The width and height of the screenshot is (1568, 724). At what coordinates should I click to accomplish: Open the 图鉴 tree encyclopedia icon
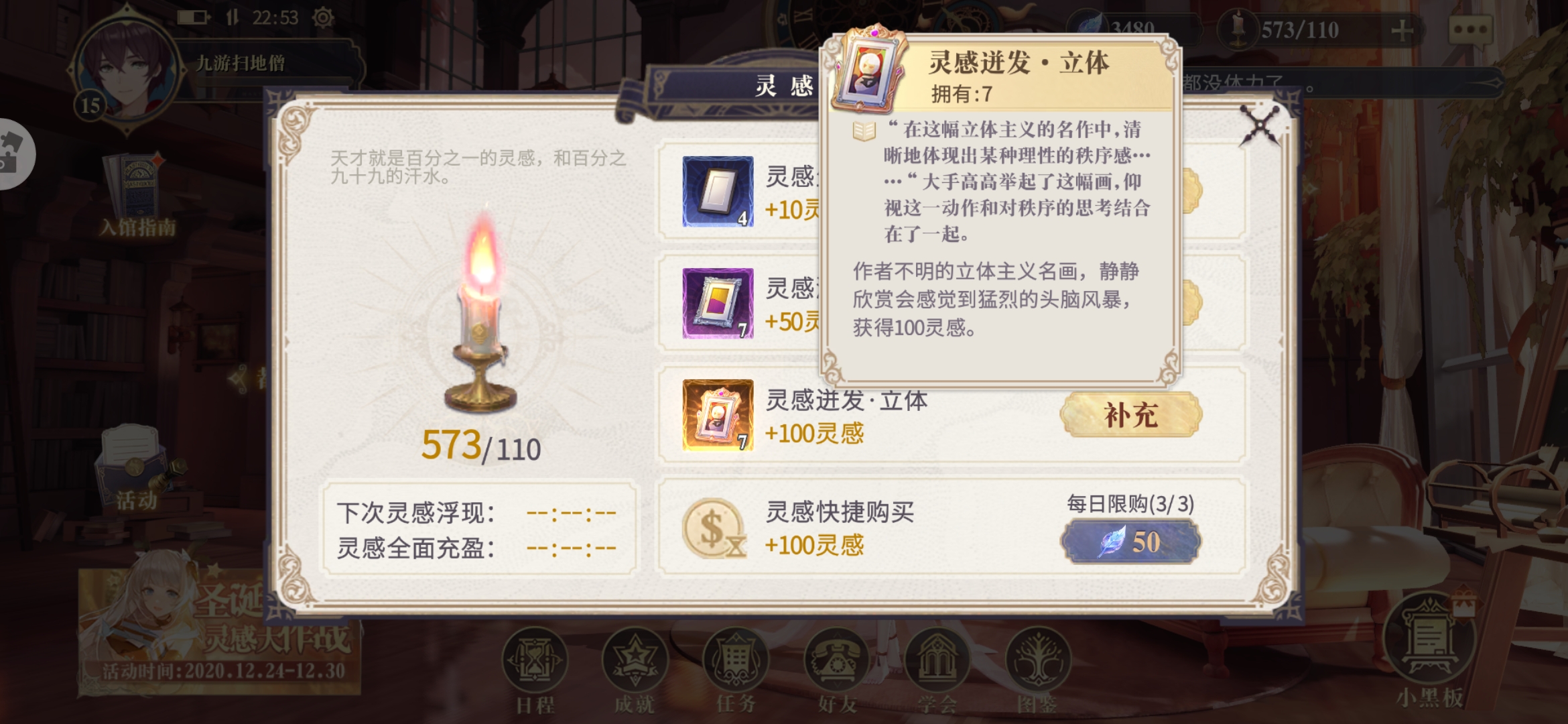[1037, 661]
